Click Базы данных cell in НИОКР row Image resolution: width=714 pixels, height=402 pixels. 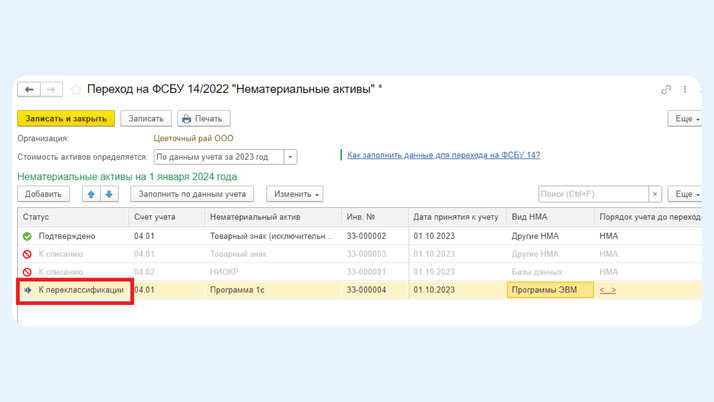[550, 272]
